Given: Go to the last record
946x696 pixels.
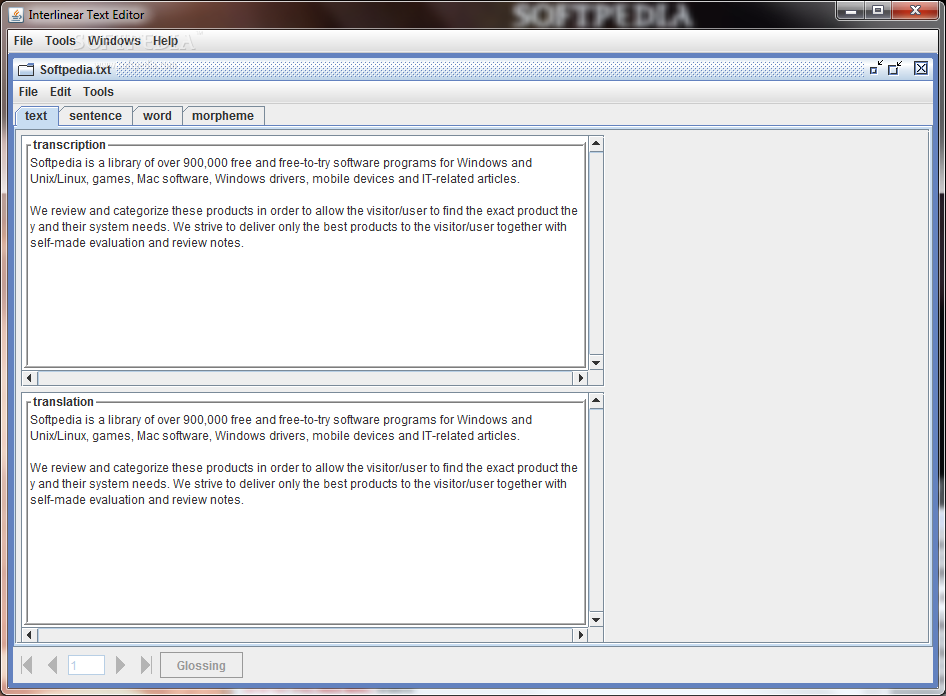Looking at the screenshot, I should coord(146,665).
